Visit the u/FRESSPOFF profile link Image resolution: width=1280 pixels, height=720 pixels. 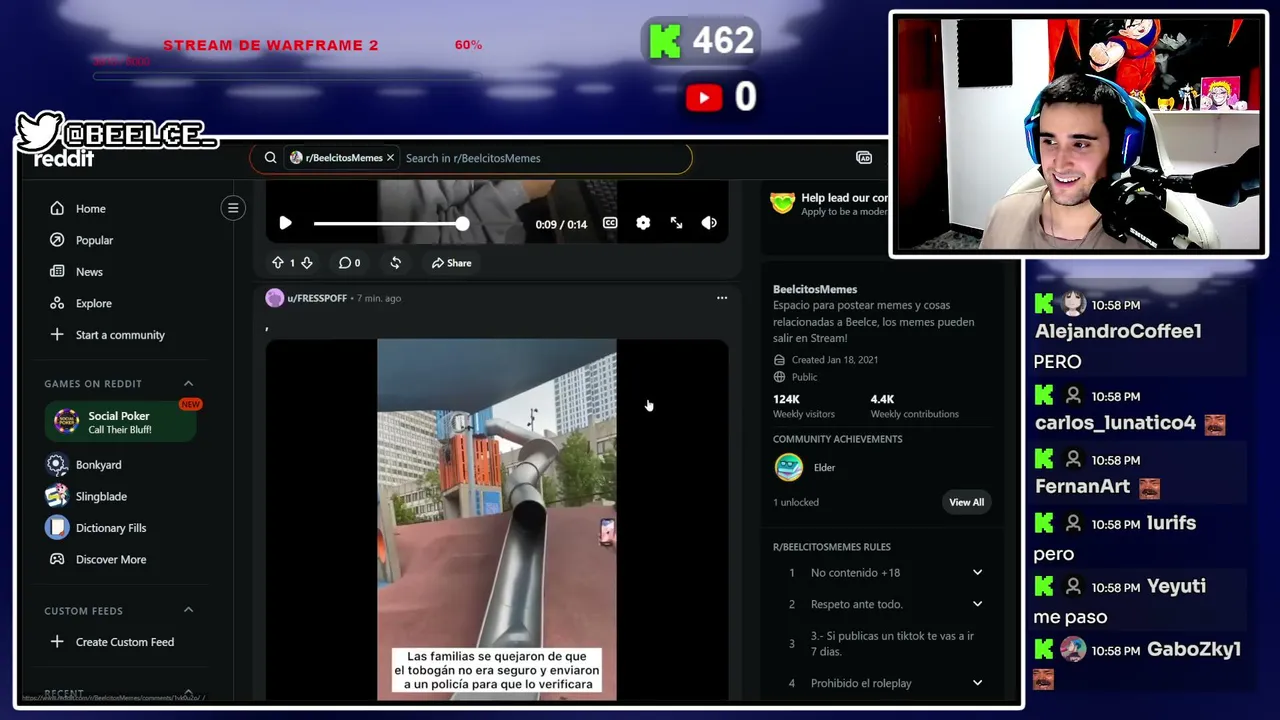[317, 298]
